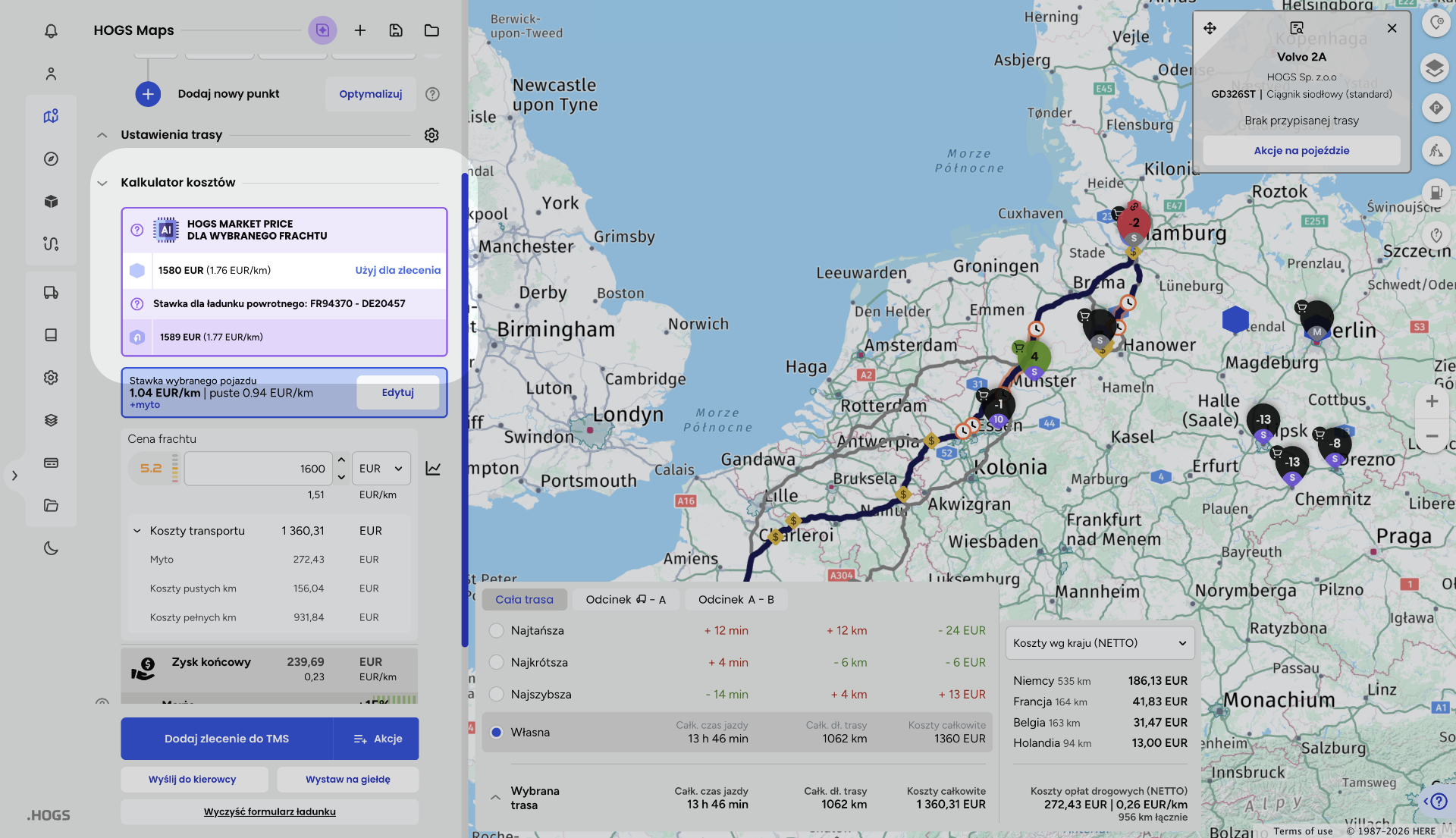Expand Koszty wg kraju dropdown
1456x838 pixels.
[1100, 643]
